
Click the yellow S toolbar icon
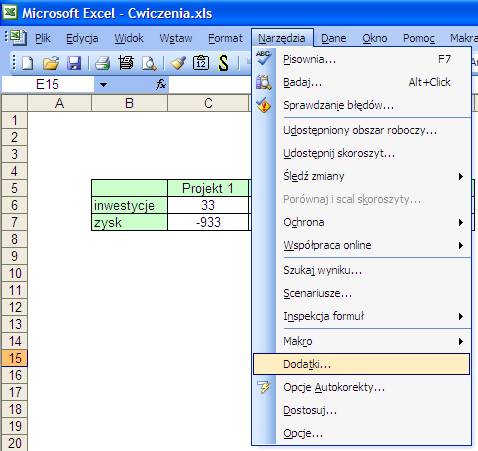224,63
